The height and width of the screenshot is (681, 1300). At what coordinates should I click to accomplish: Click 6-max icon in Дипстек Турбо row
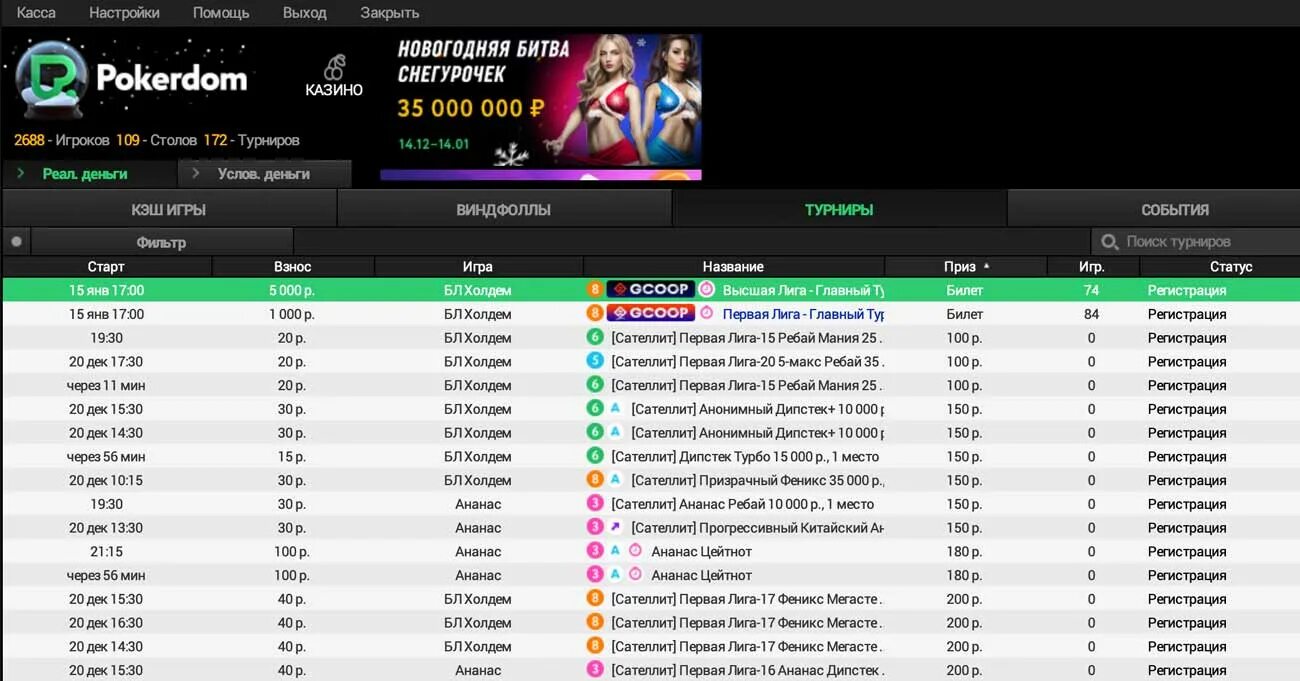pos(595,456)
